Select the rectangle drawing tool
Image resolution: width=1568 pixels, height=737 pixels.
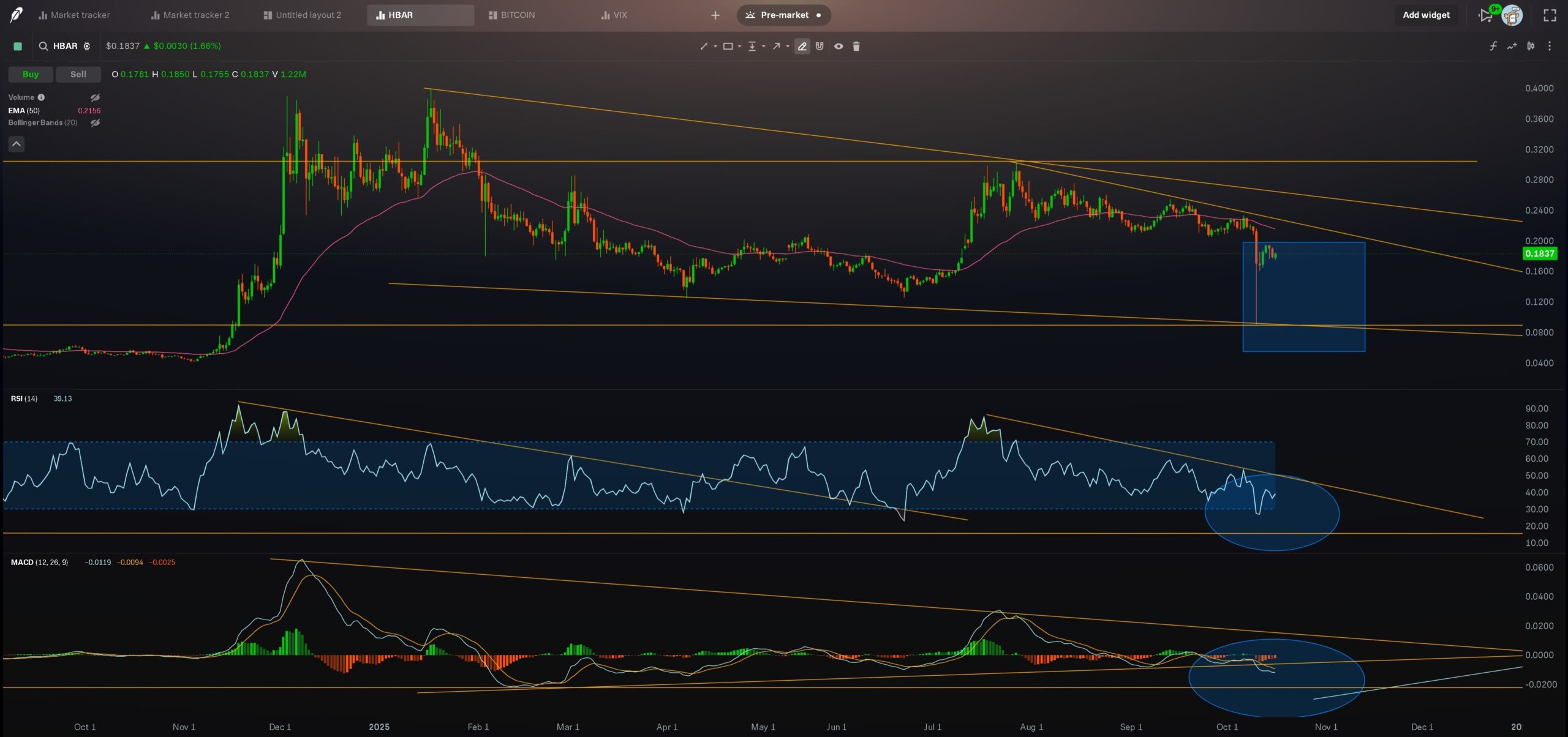728,46
